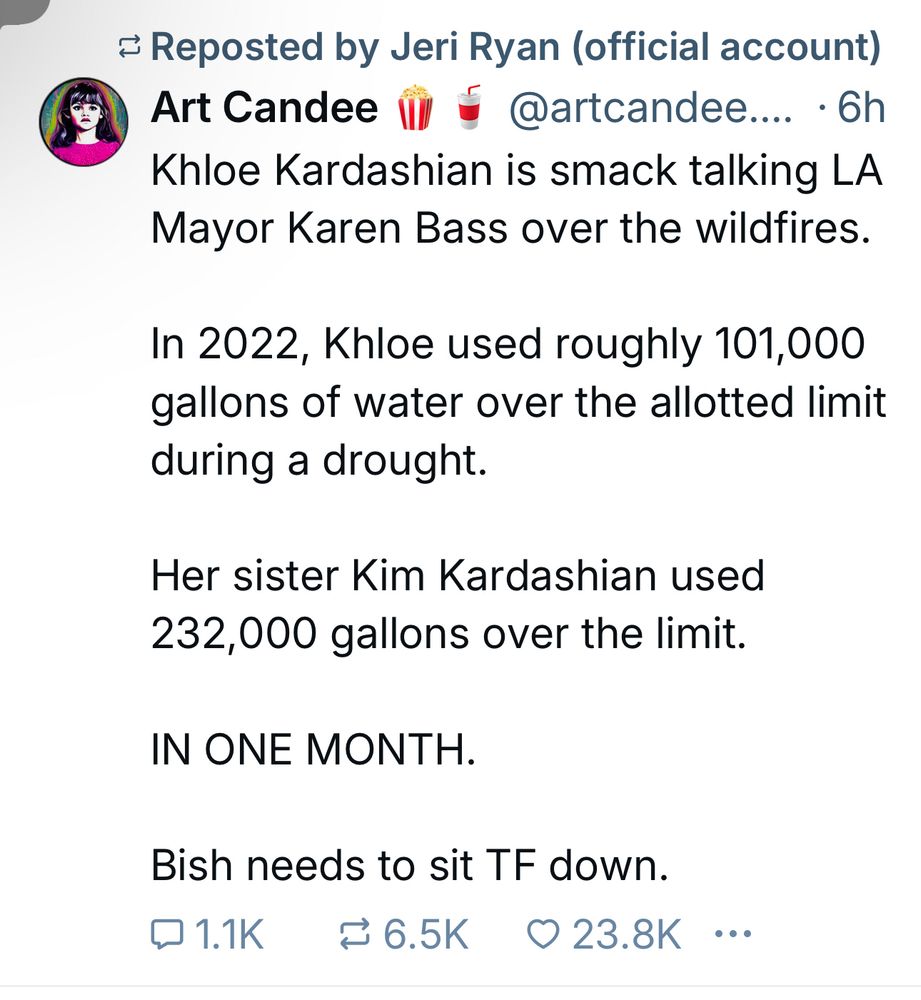Repost this post via the arrows icon

354,936
